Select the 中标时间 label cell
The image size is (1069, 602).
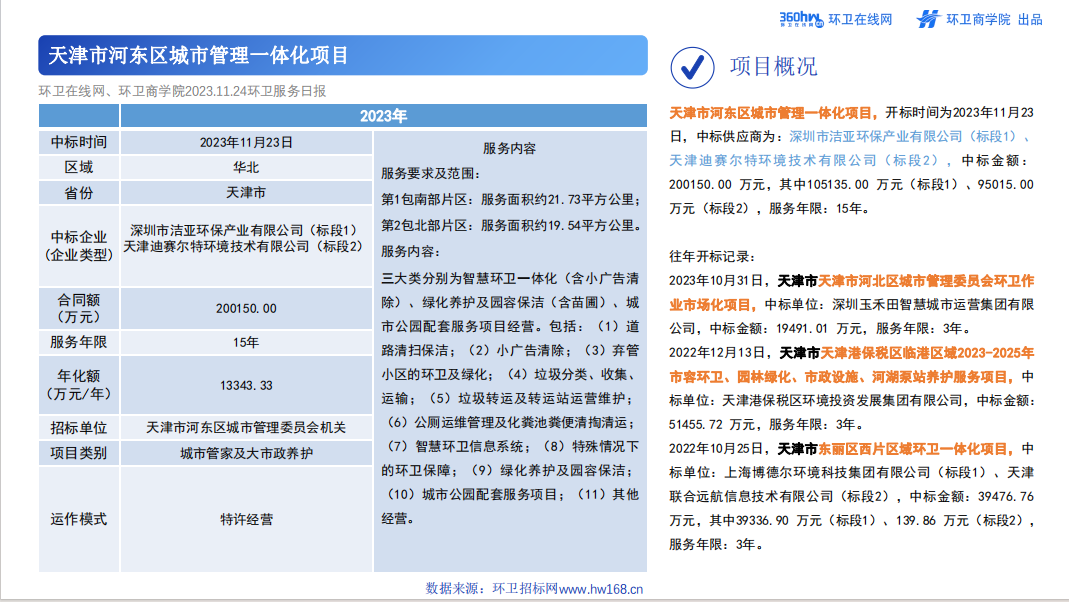click(79, 142)
